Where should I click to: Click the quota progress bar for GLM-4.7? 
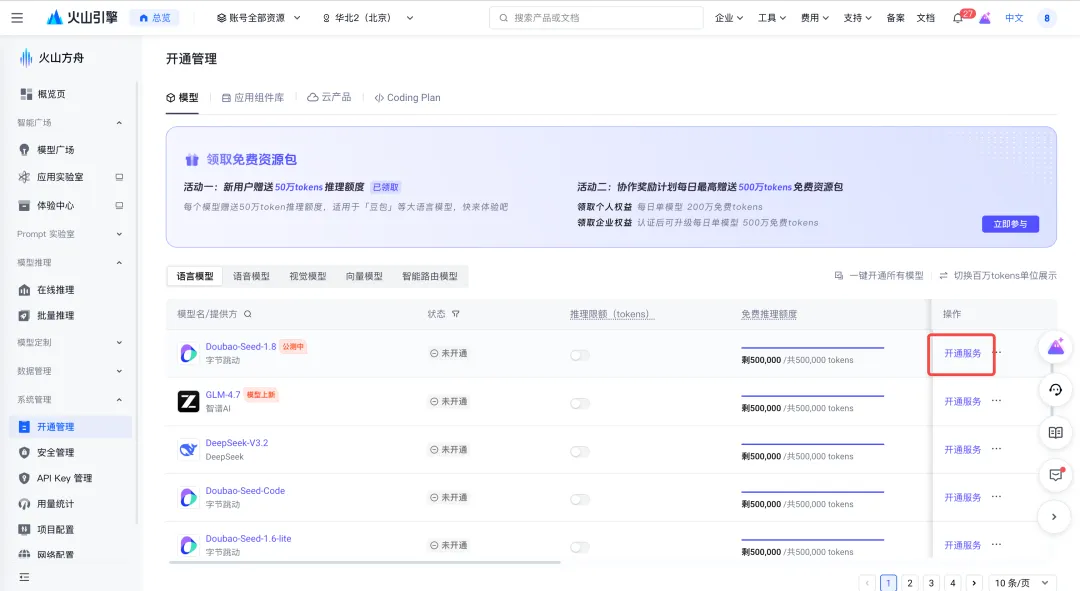pos(813,396)
